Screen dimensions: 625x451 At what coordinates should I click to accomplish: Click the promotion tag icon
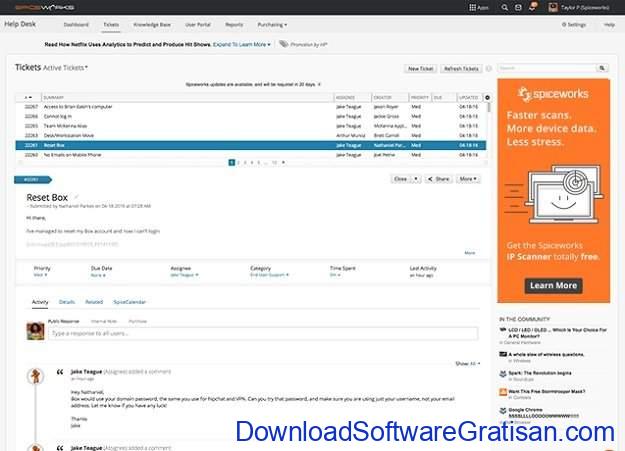283,44
